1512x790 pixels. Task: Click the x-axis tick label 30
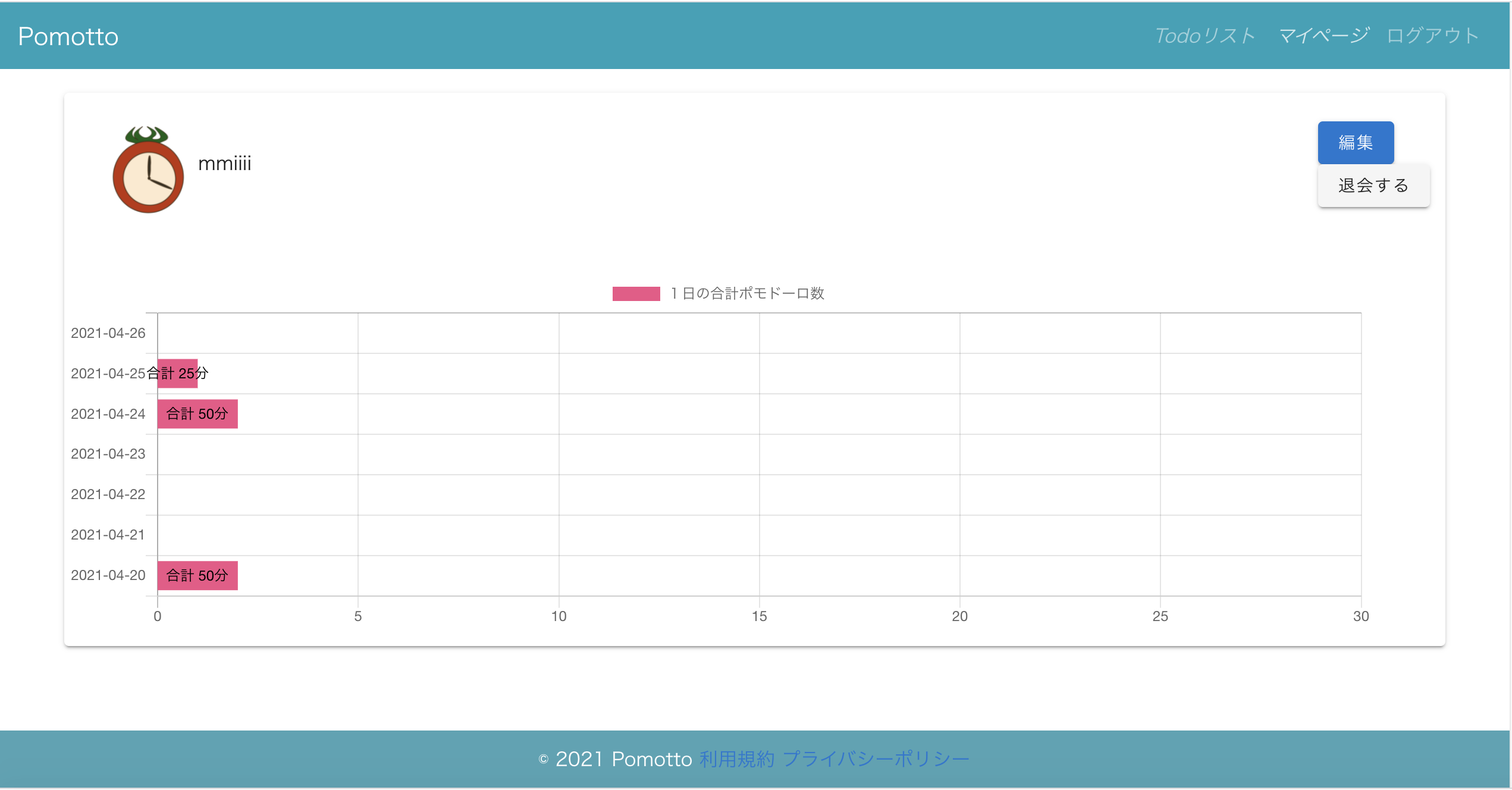pos(1361,616)
